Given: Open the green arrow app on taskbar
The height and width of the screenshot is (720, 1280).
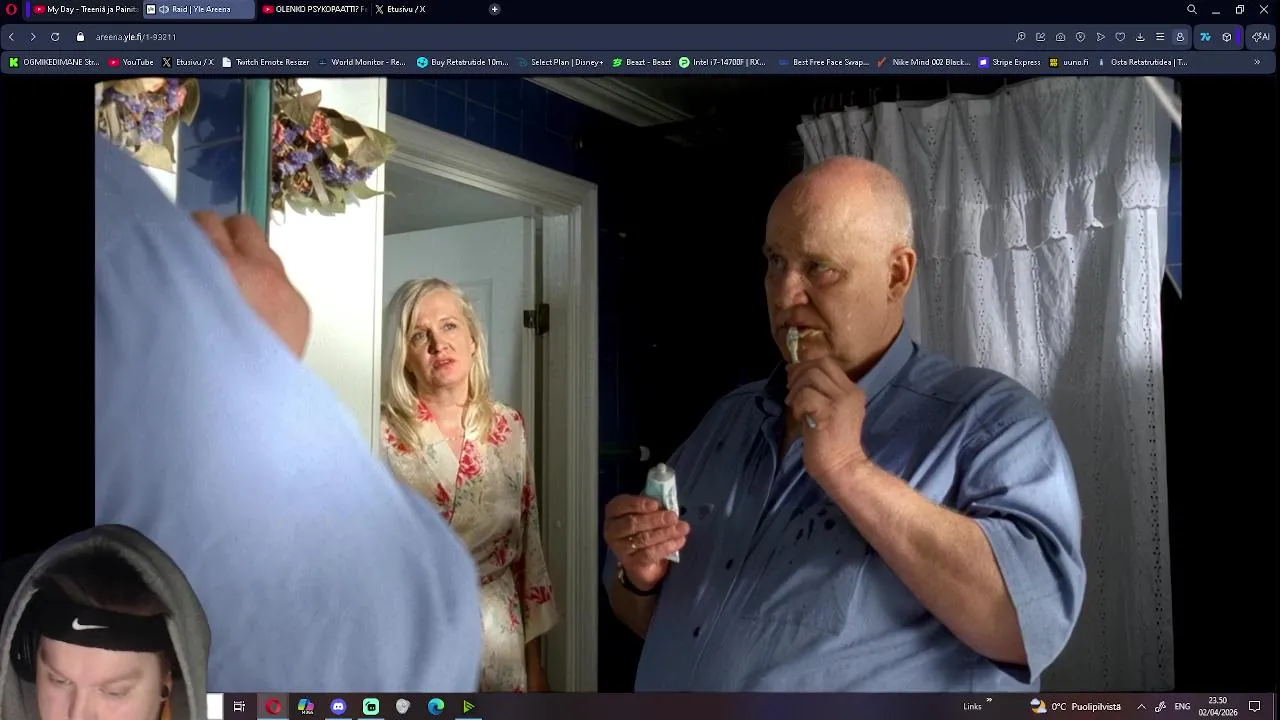Looking at the screenshot, I should (468, 707).
